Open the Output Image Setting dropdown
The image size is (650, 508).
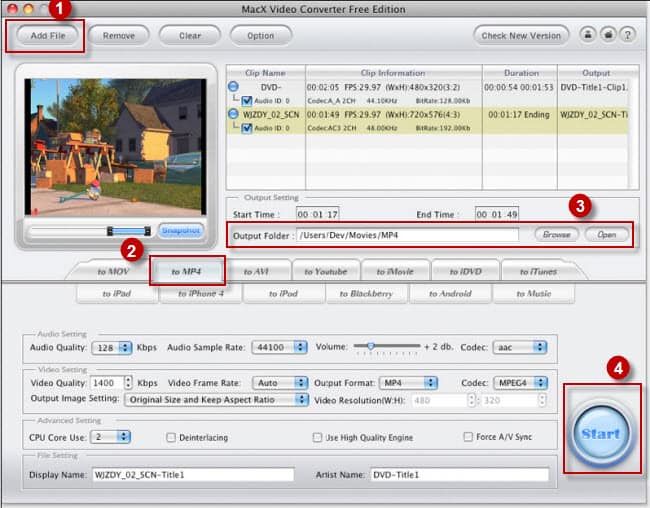coord(216,400)
